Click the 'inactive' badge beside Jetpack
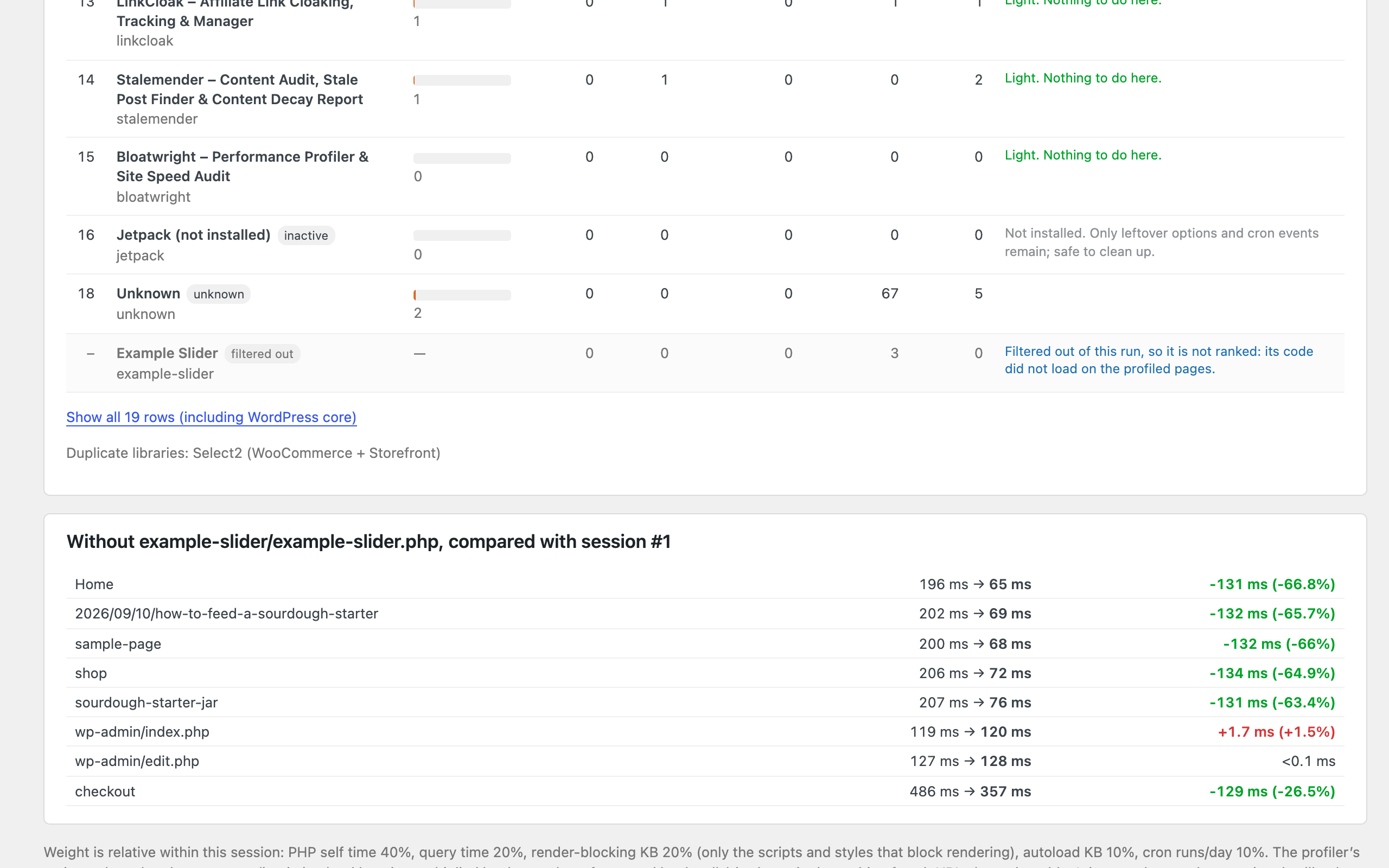Image resolution: width=1389 pixels, height=868 pixels. click(x=306, y=235)
